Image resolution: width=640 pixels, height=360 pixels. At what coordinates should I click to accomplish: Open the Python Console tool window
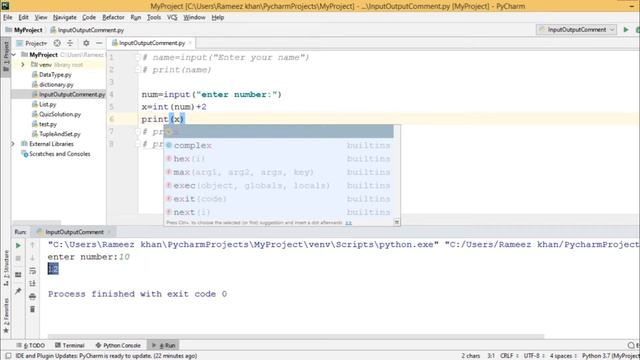[x=118, y=345]
